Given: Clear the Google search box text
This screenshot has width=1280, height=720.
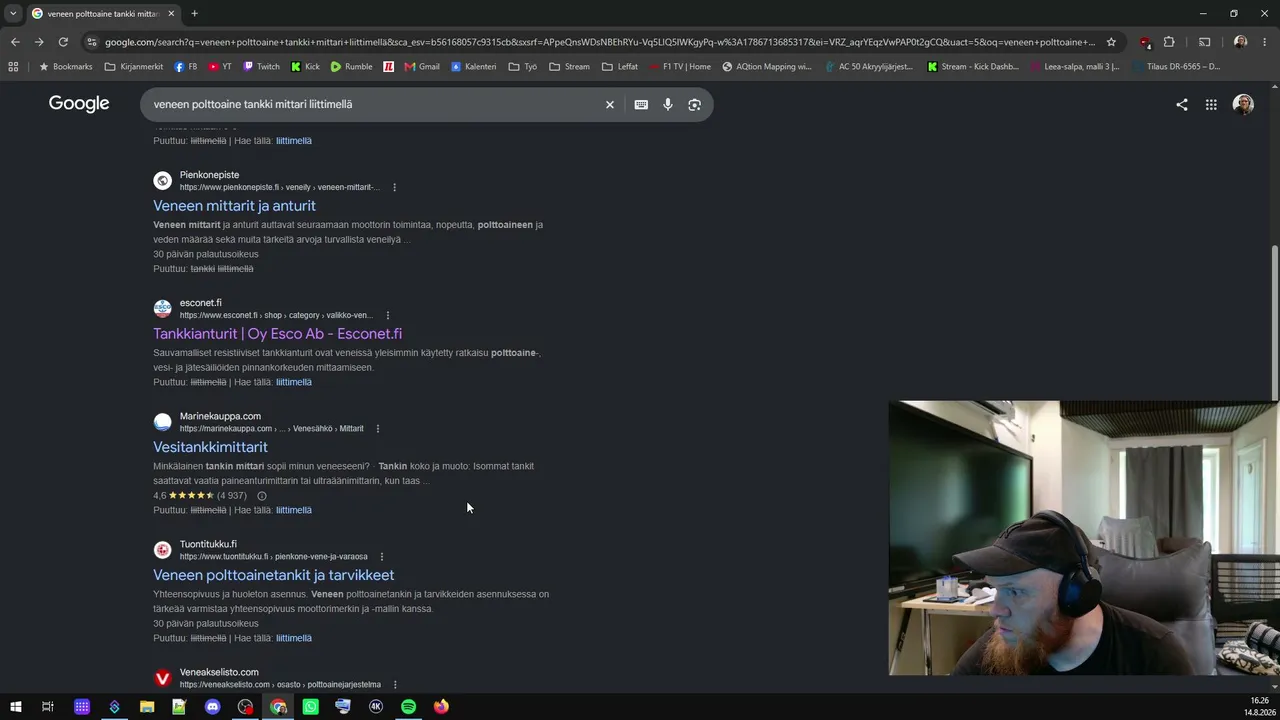Looking at the screenshot, I should [x=609, y=105].
